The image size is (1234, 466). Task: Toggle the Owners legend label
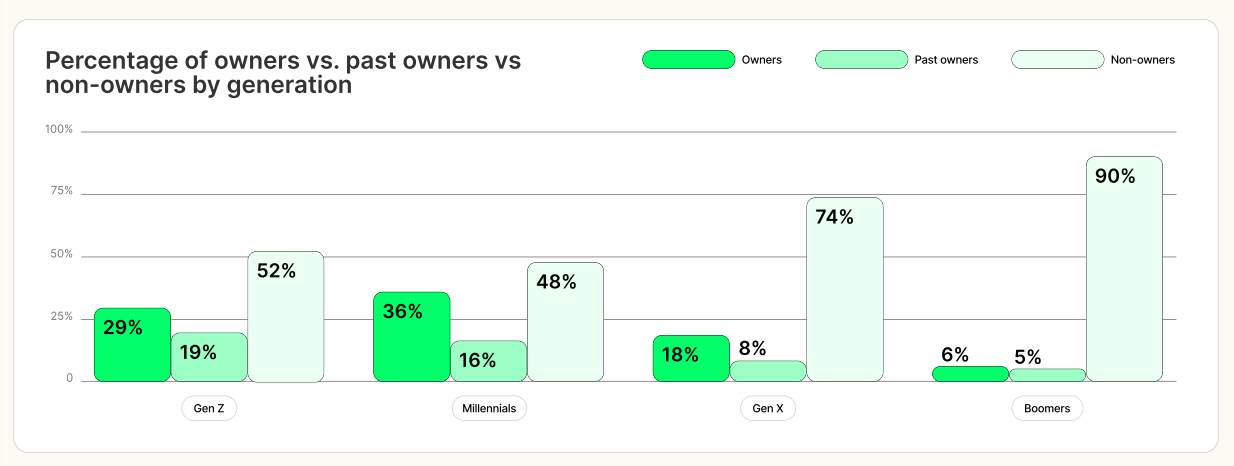[762, 60]
